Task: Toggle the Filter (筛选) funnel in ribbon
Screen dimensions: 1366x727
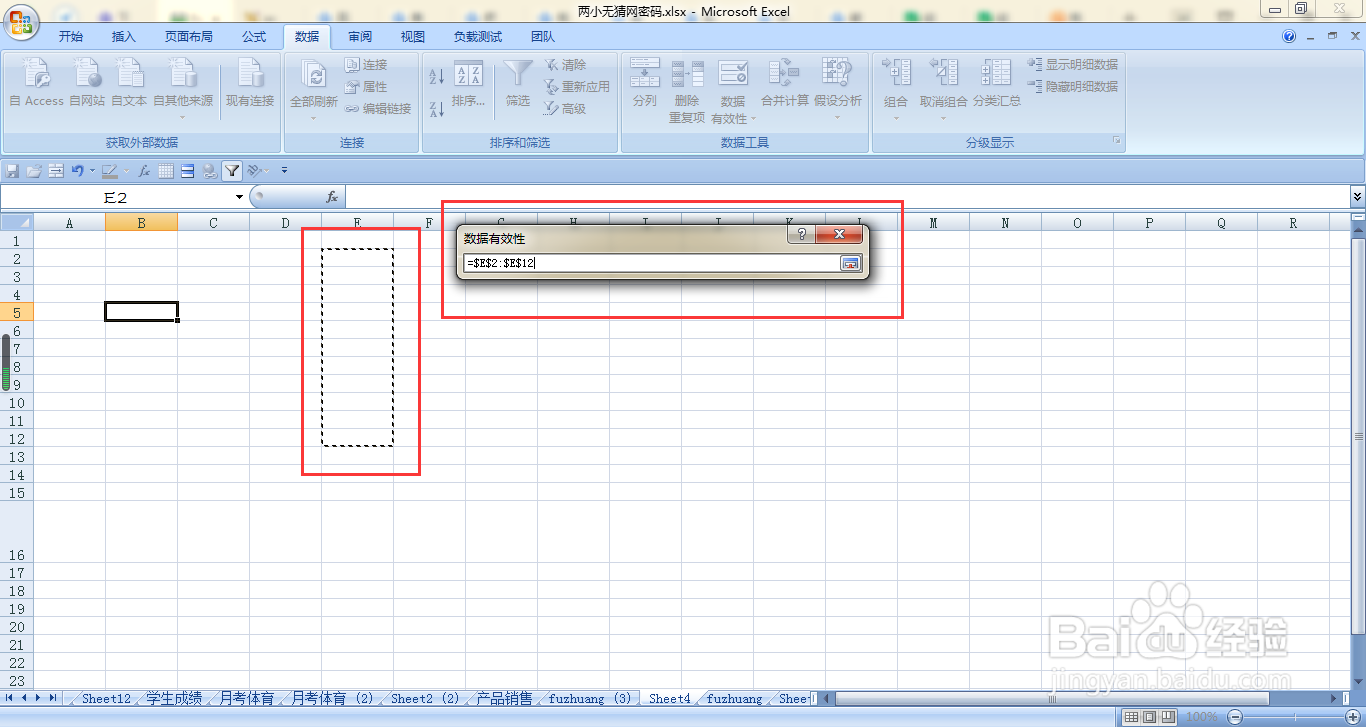Action: click(x=518, y=84)
